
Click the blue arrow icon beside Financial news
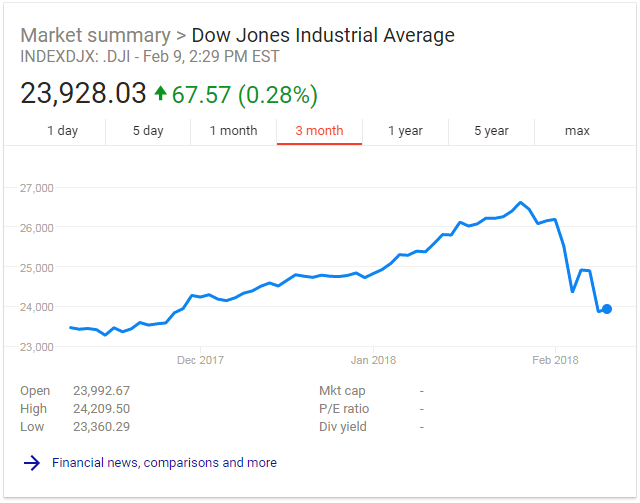32,463
